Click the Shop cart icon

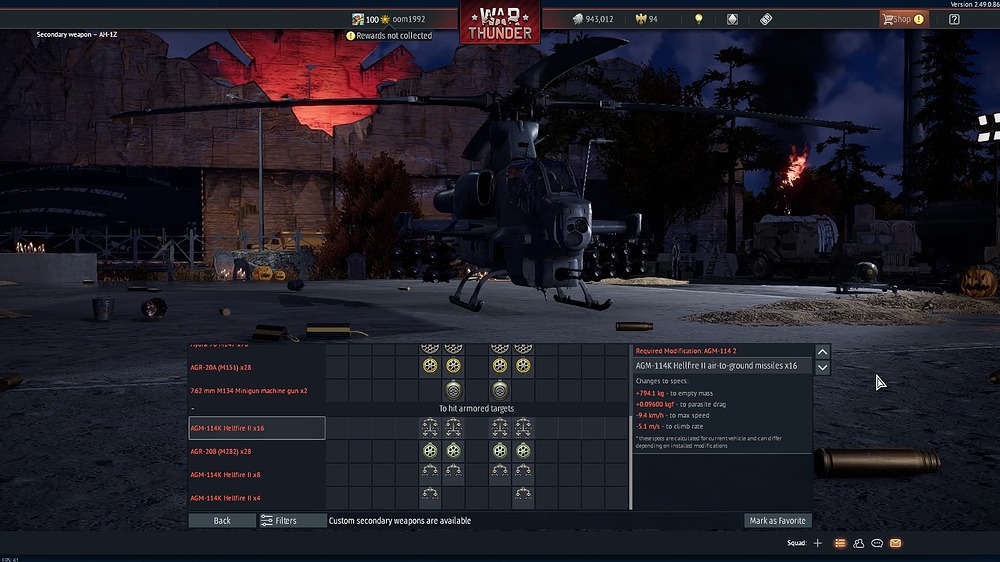(x=888, y=19)
